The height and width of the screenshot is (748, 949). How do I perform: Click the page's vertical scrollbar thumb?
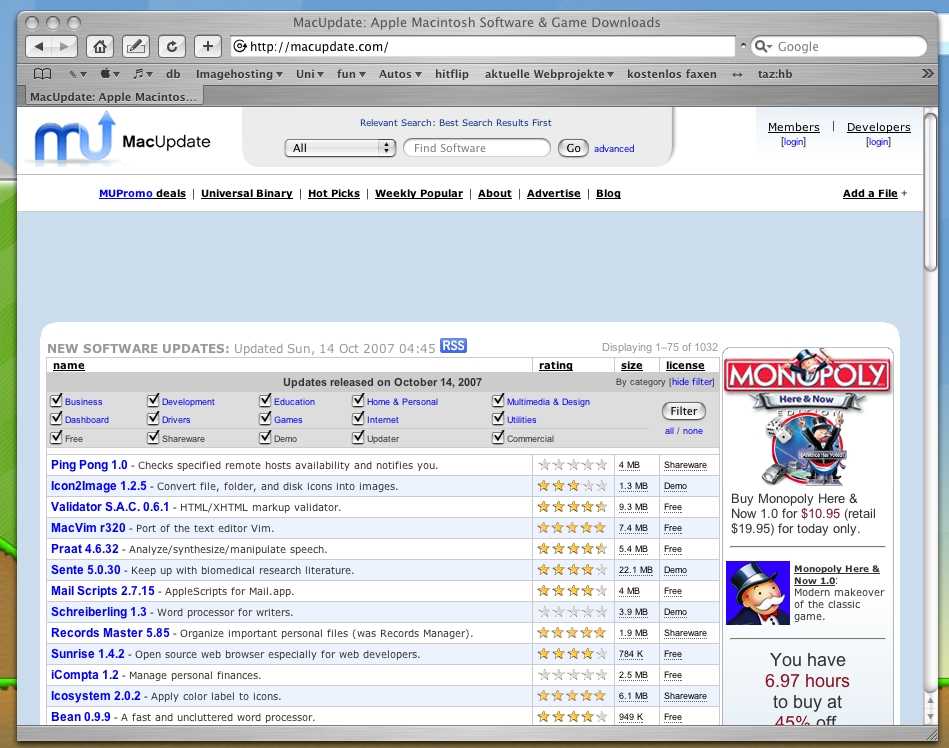coord(930,192)
